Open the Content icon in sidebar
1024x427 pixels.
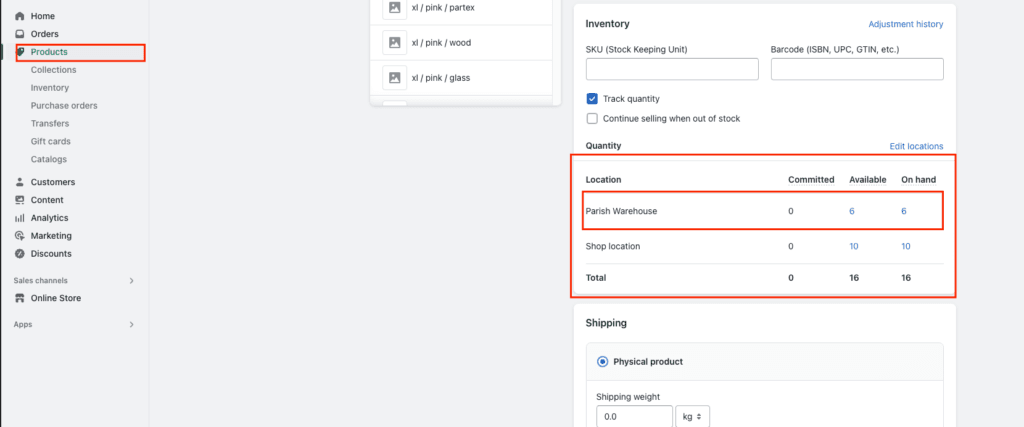pyautogui.click(x=20, y=200)
